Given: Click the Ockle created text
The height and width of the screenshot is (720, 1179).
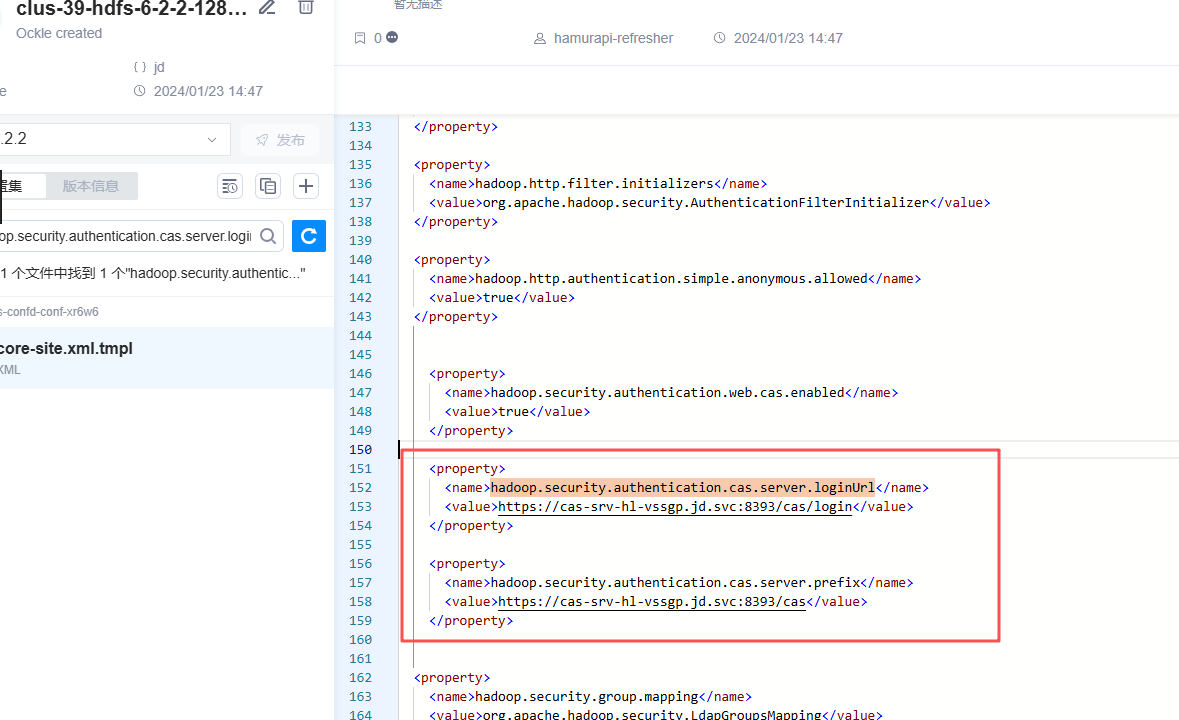Looking at the screenshot, I should 59,33.
